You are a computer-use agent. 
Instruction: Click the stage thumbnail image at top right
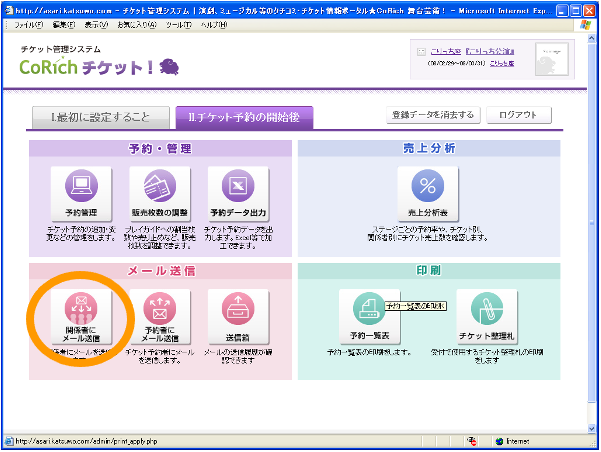click(x=552, y=60)
